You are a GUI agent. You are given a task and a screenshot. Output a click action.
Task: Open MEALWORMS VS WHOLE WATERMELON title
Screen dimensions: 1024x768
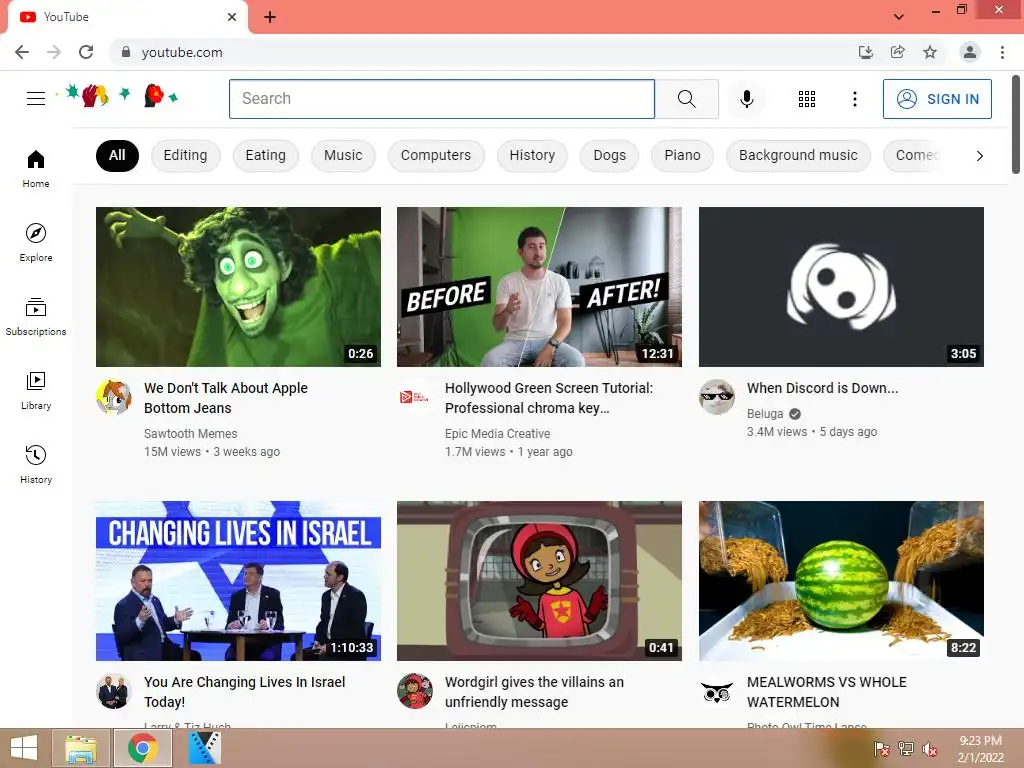point(826,692)
